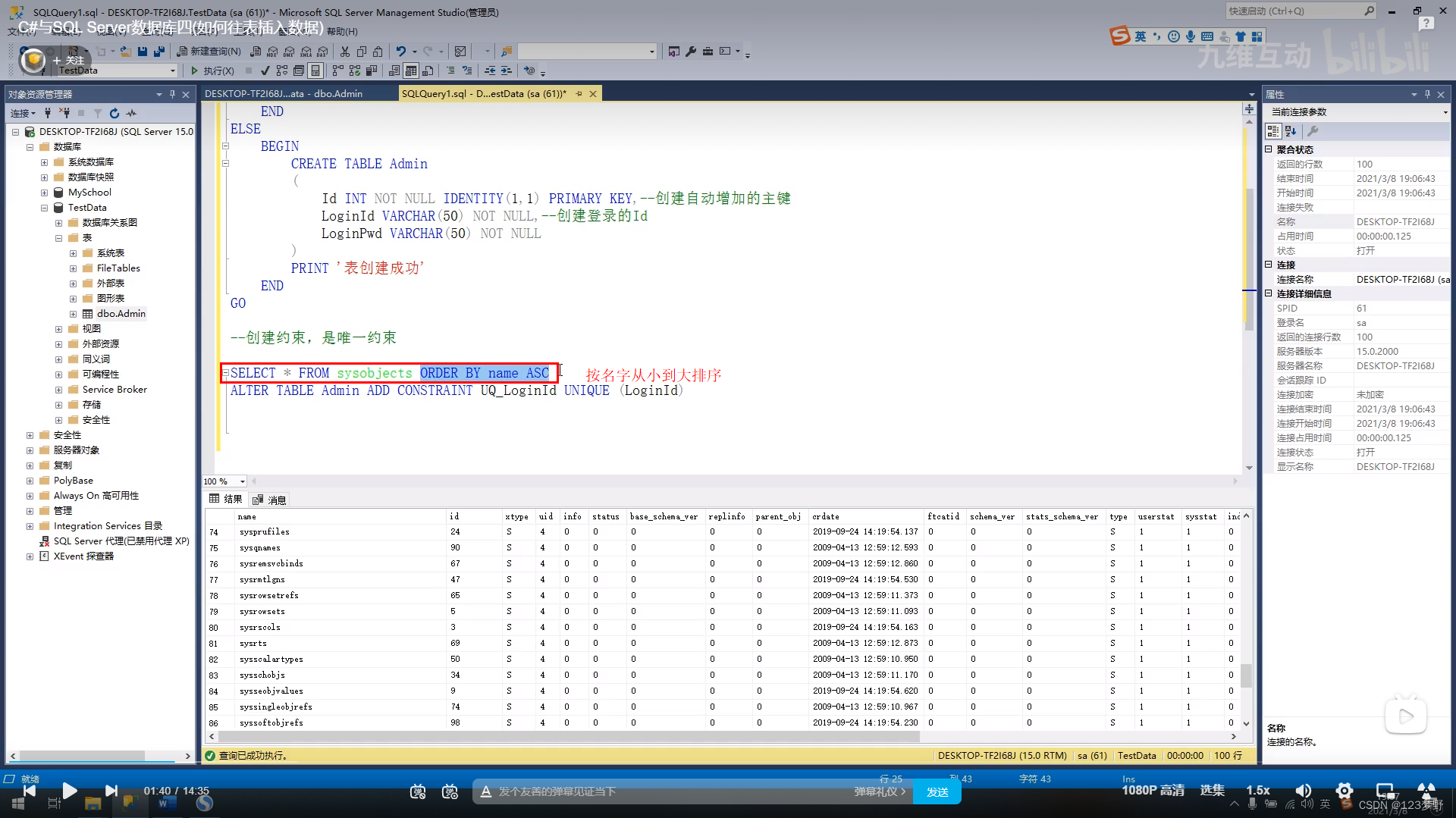
Task: Click the Comment Out Selected Lines icon
Action: click(450, 71)
